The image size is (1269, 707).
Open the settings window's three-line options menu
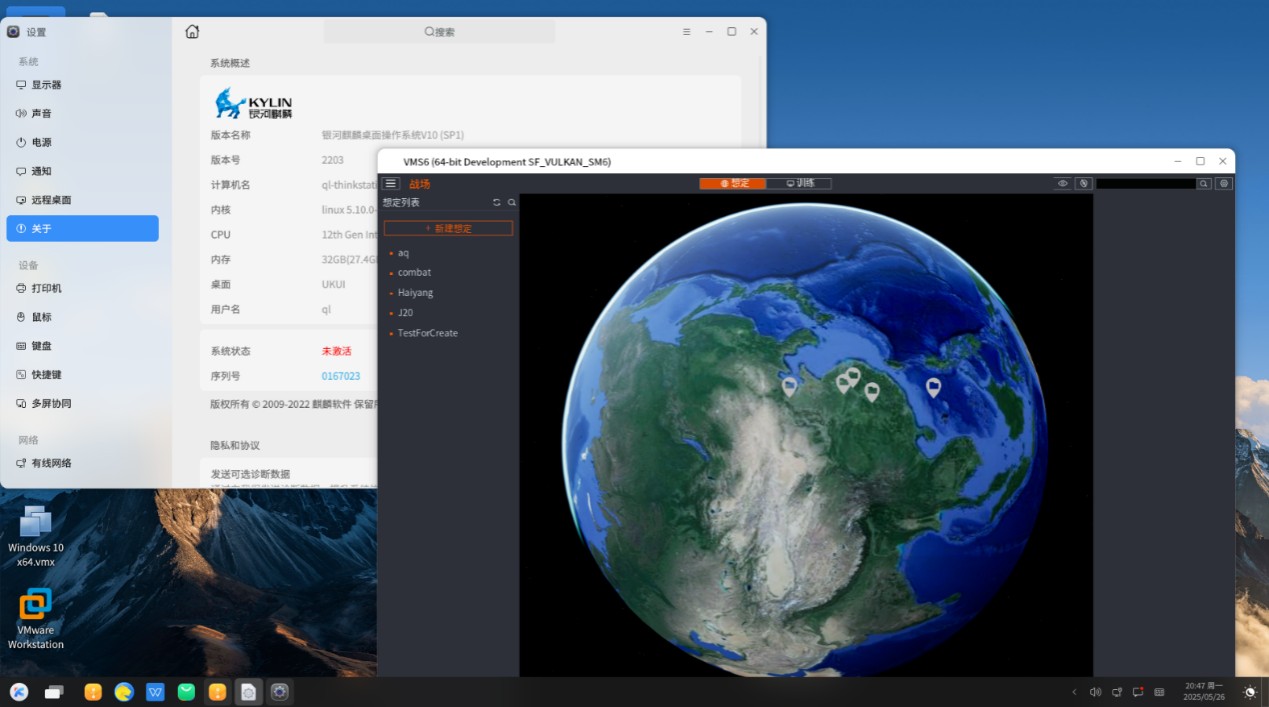[686, 32]
